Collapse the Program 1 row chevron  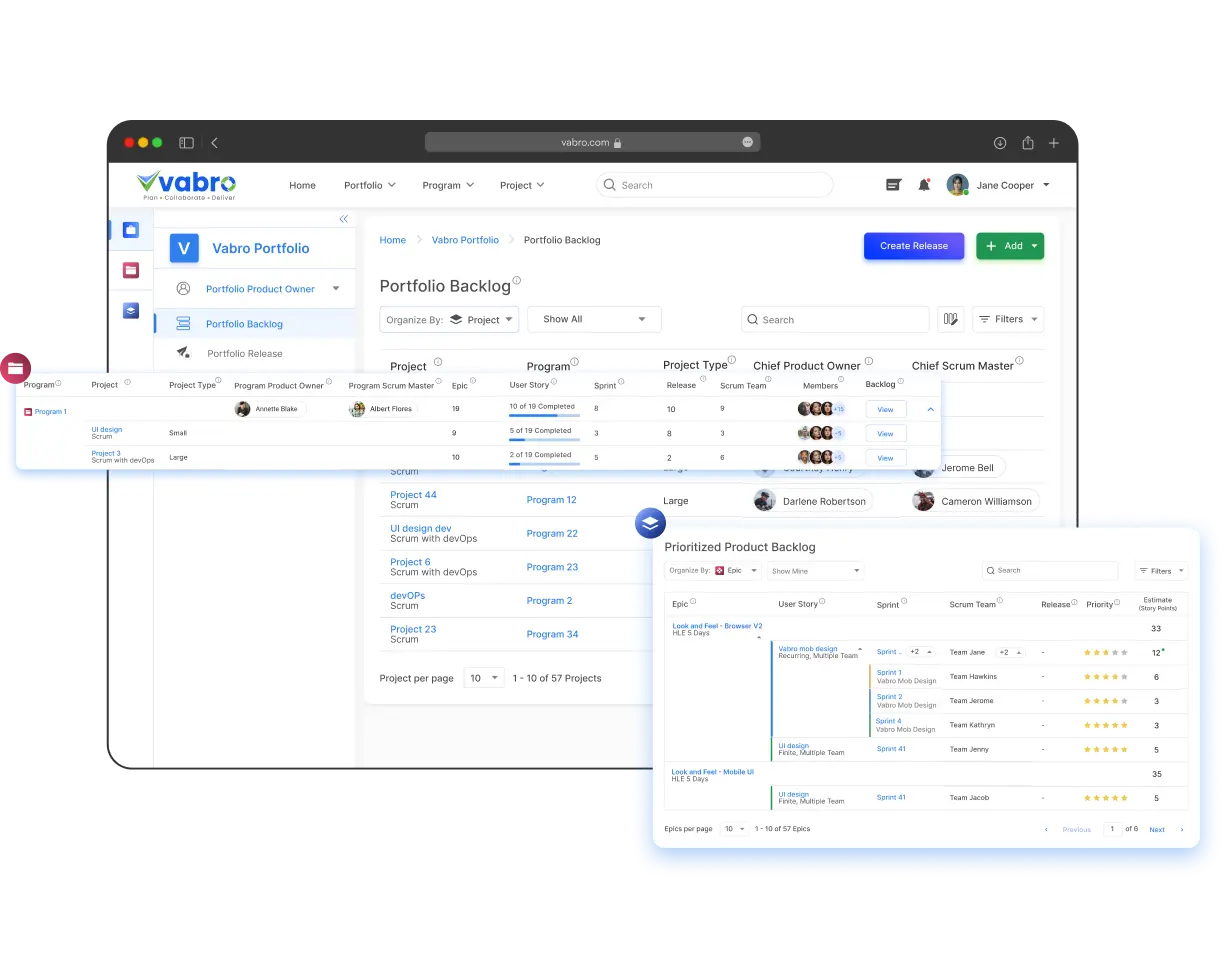click(930, 409)
